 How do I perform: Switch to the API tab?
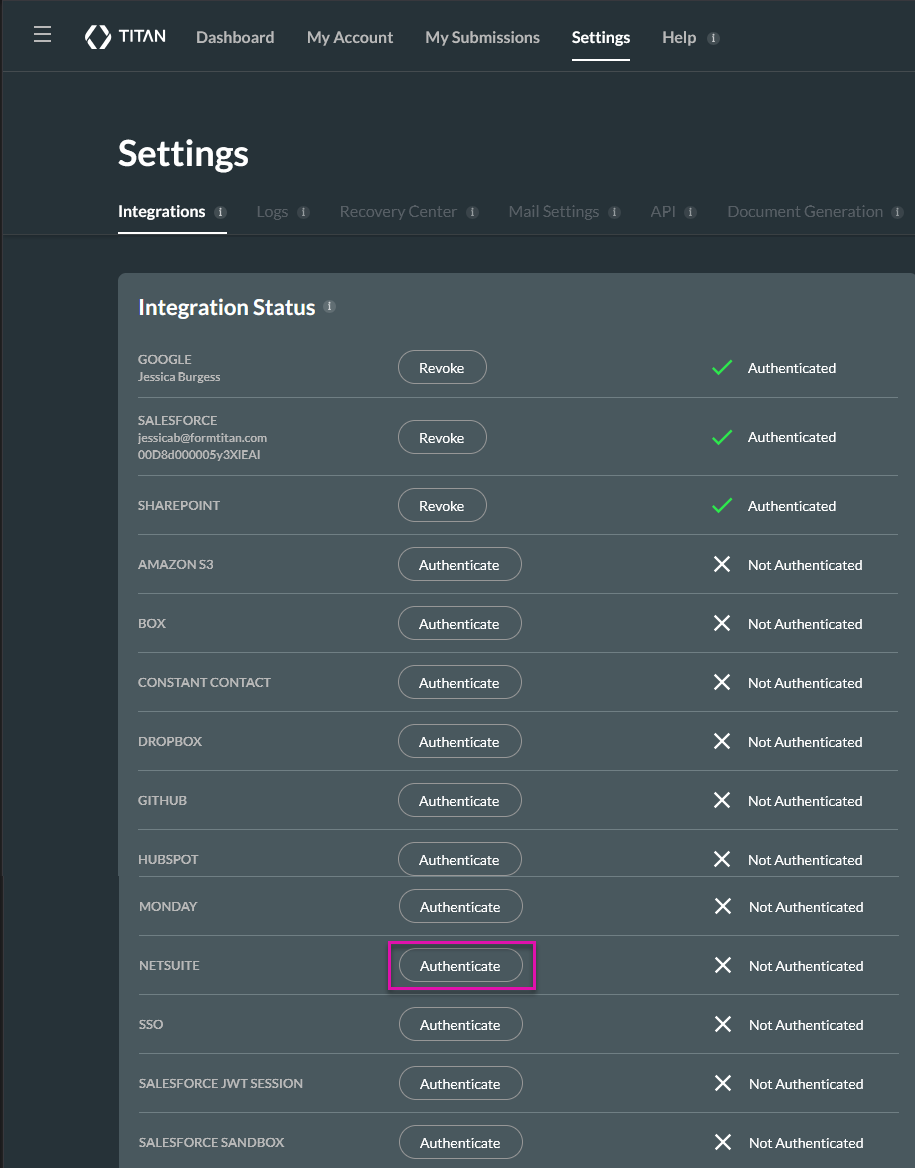[x=663, y=212]
